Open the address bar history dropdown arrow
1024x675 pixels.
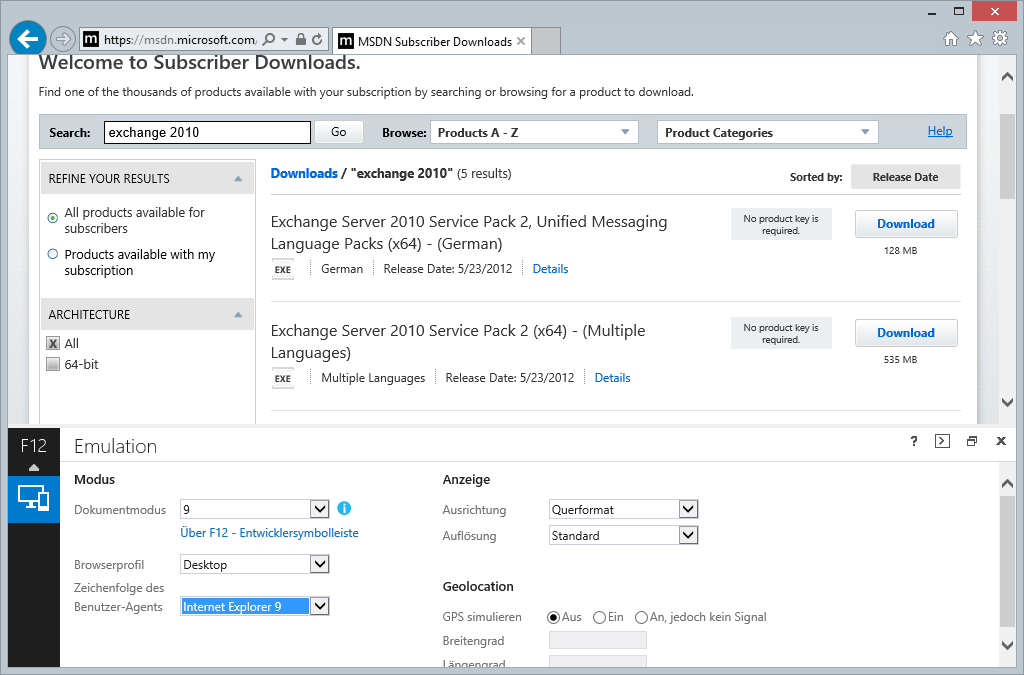click(x=284, y=40)
